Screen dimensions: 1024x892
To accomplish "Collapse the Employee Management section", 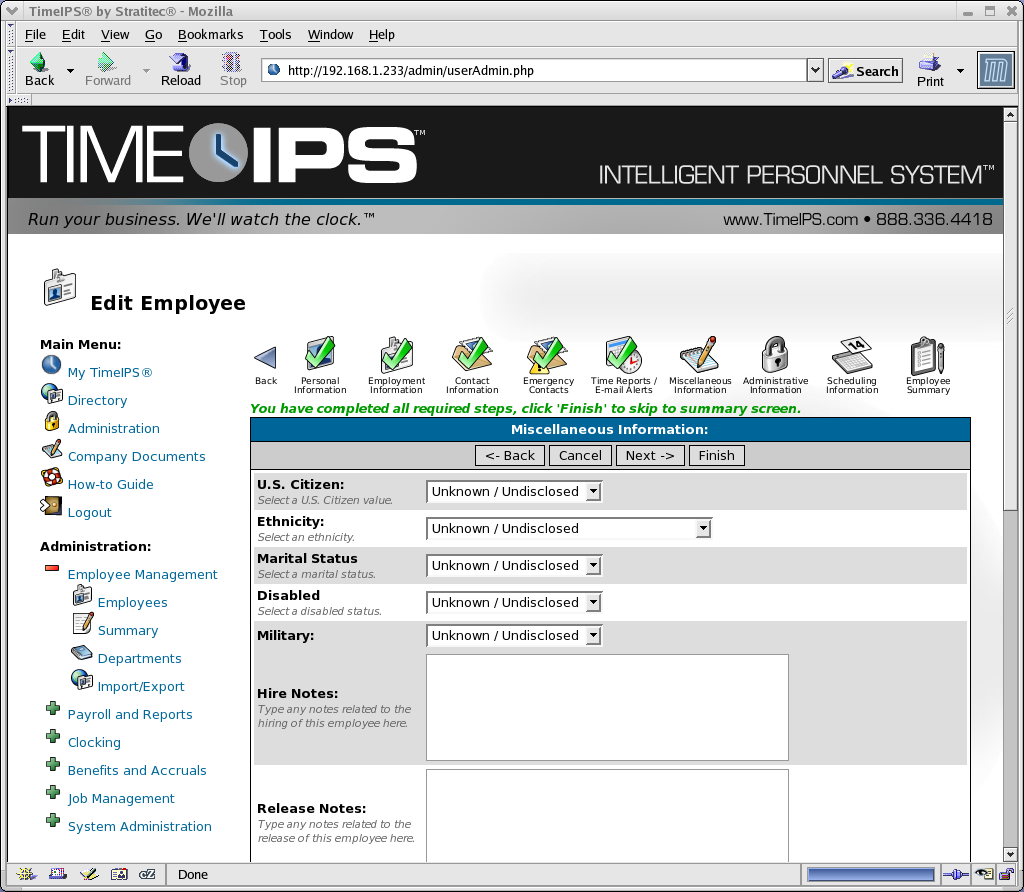I will pyautogui.click(x=52, y=568).
